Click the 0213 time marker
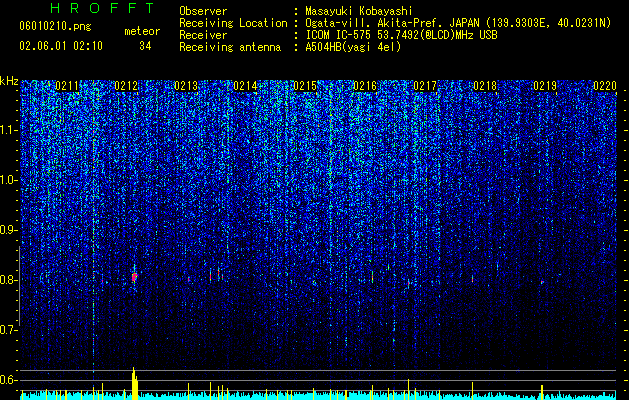The image size is (629, 400). click(186, 86)
